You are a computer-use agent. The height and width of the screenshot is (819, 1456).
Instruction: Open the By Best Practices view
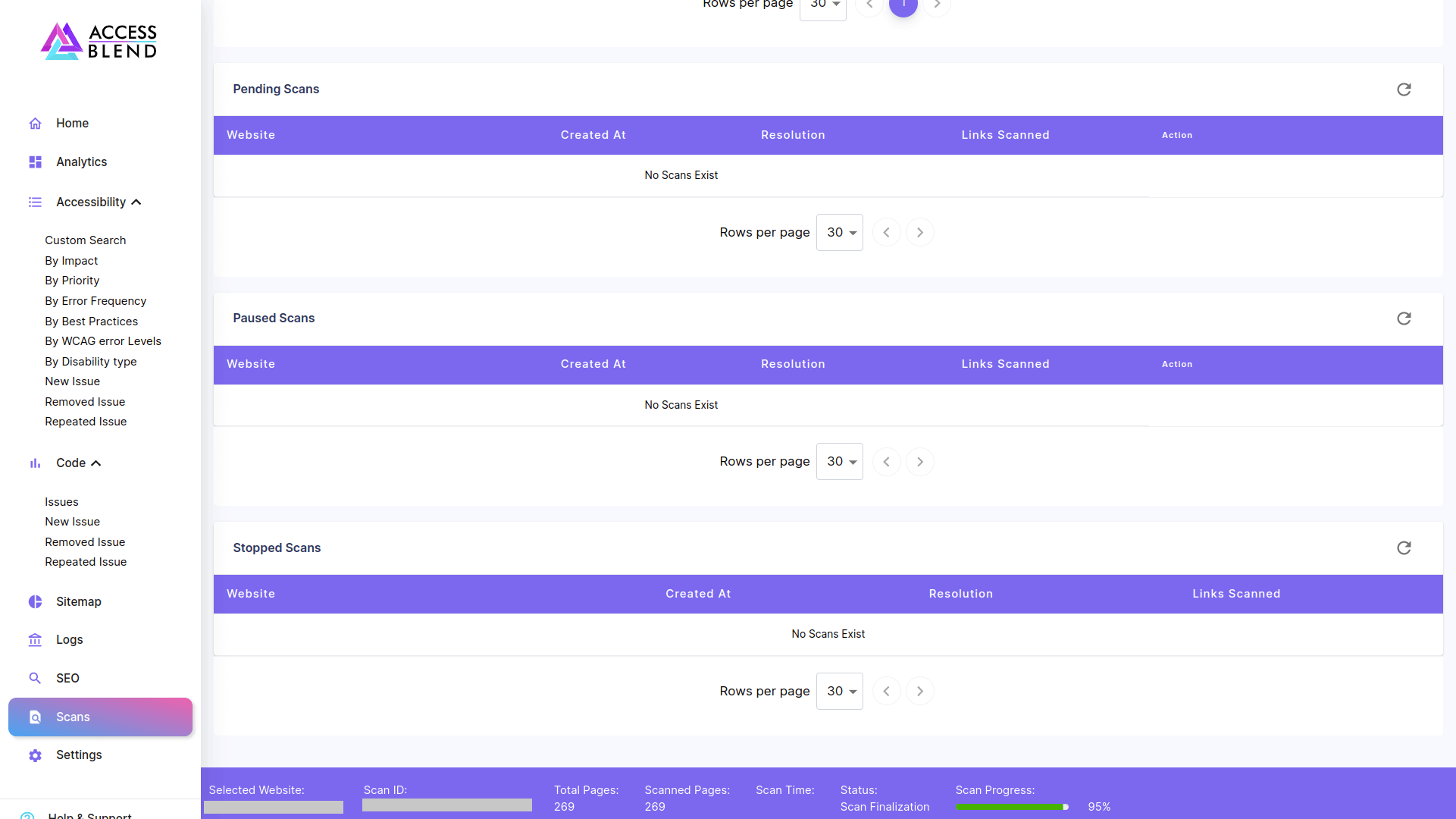point(91,322)
